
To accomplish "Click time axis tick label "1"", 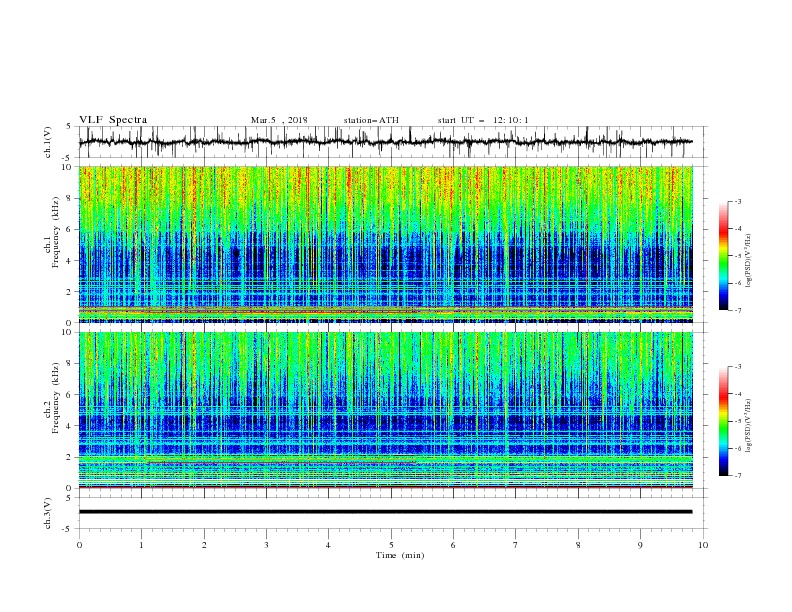I will pos(141,545).
